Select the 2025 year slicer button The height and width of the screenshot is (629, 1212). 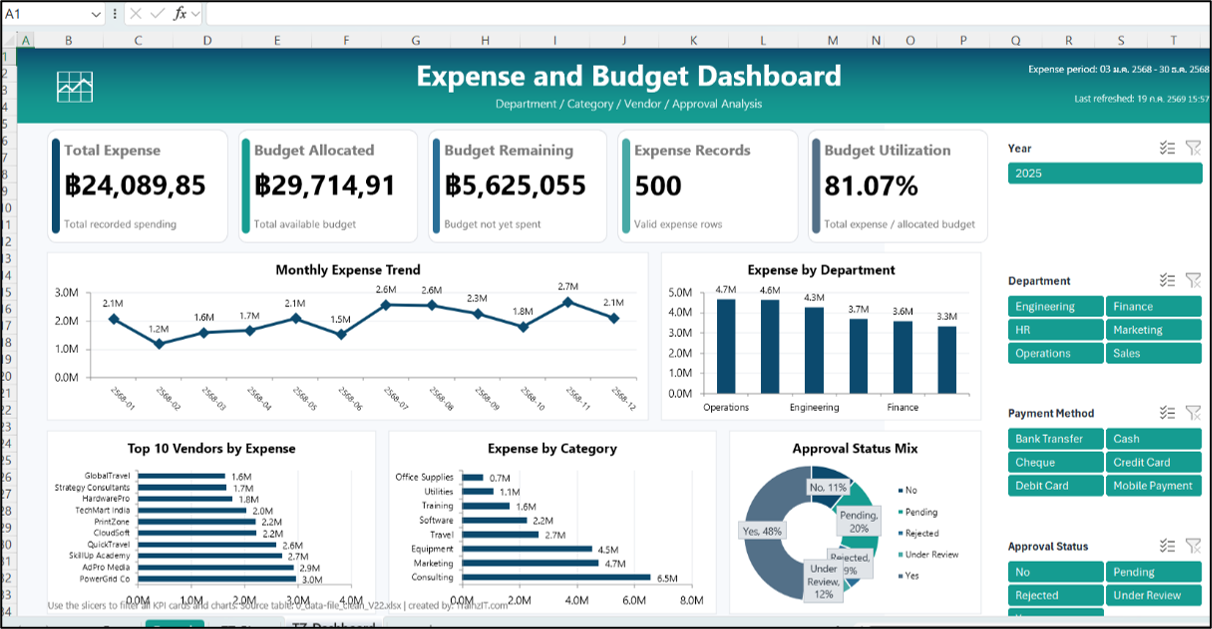pyautogui.click(x=1105, y=173)
